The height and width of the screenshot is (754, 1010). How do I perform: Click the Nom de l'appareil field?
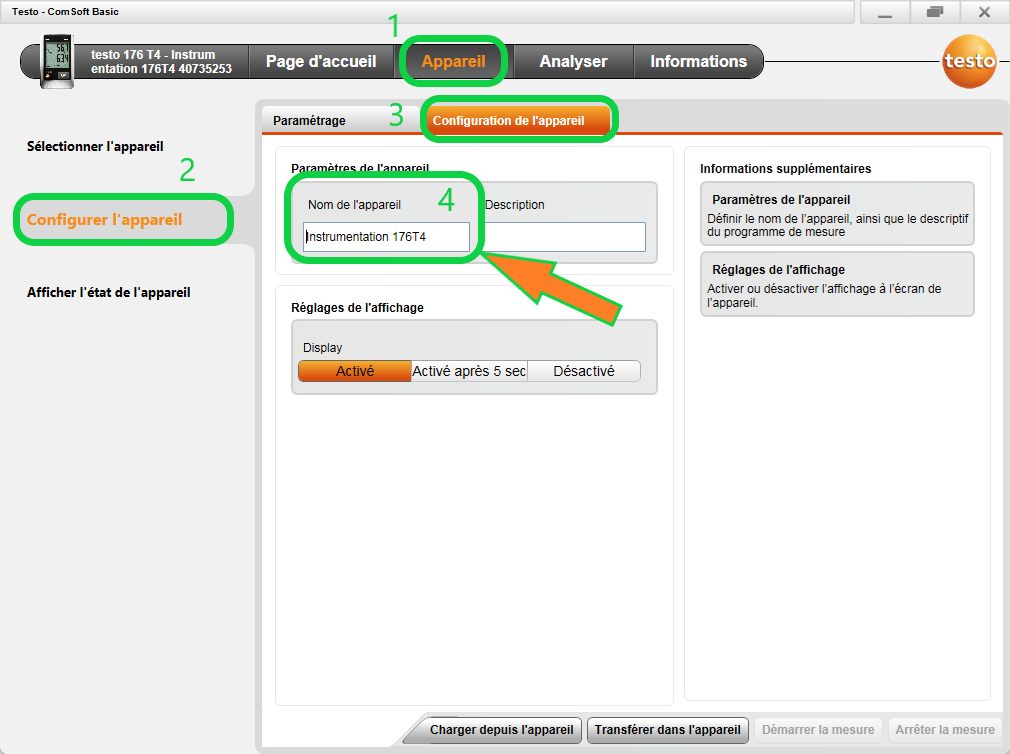[386, 237]
